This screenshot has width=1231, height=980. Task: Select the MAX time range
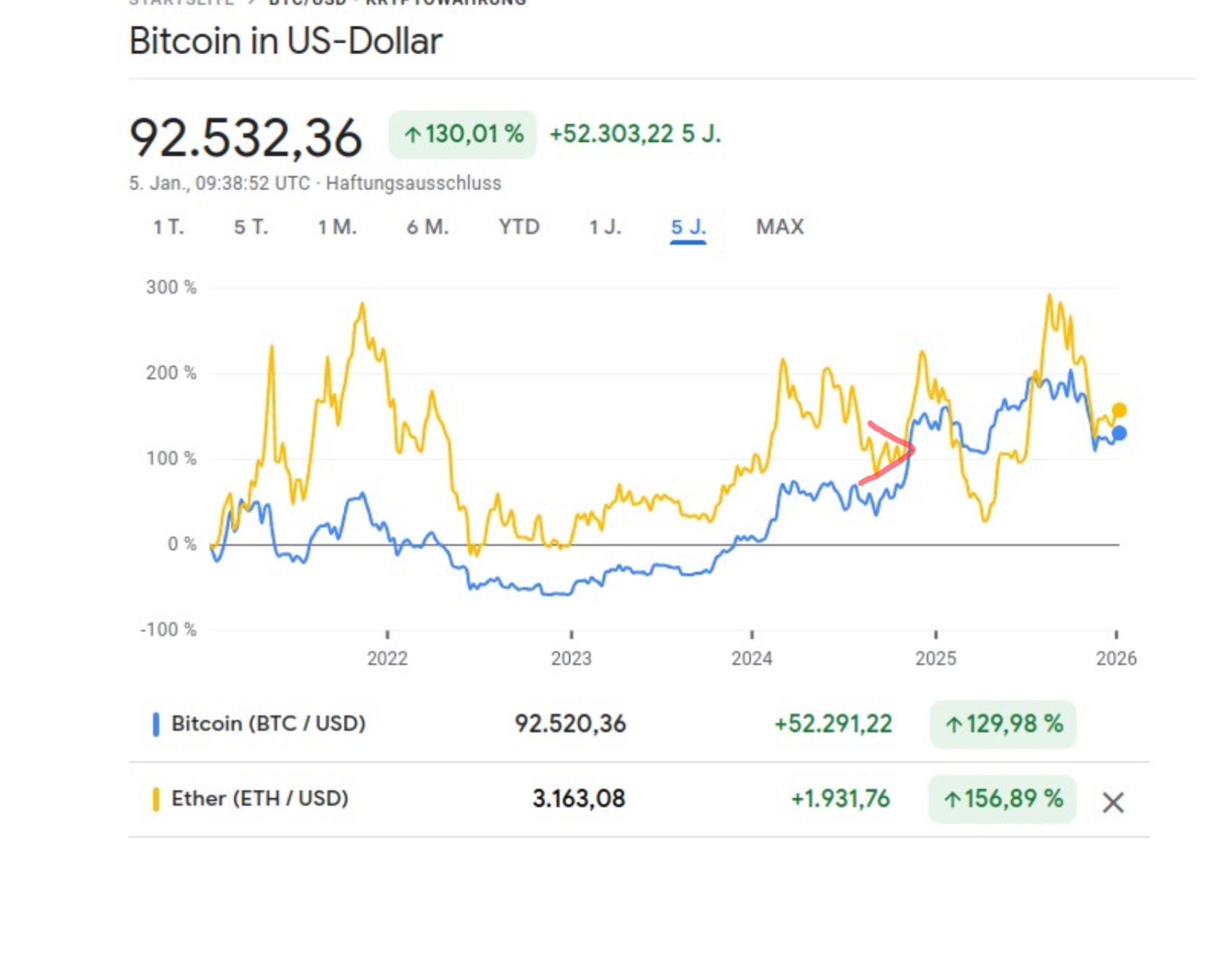click(x=780, y=228)
